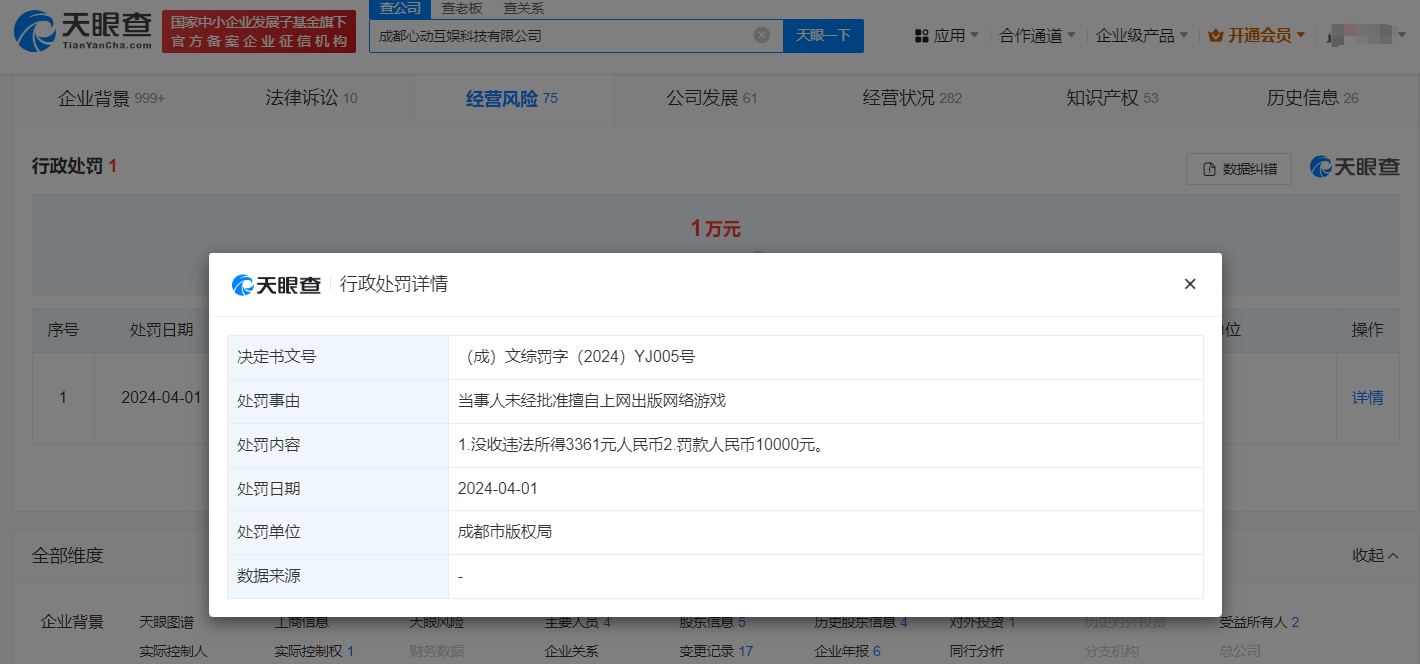
Task: Click the 处罚内容 penalty content text
Action: click(x=641, y=444)
